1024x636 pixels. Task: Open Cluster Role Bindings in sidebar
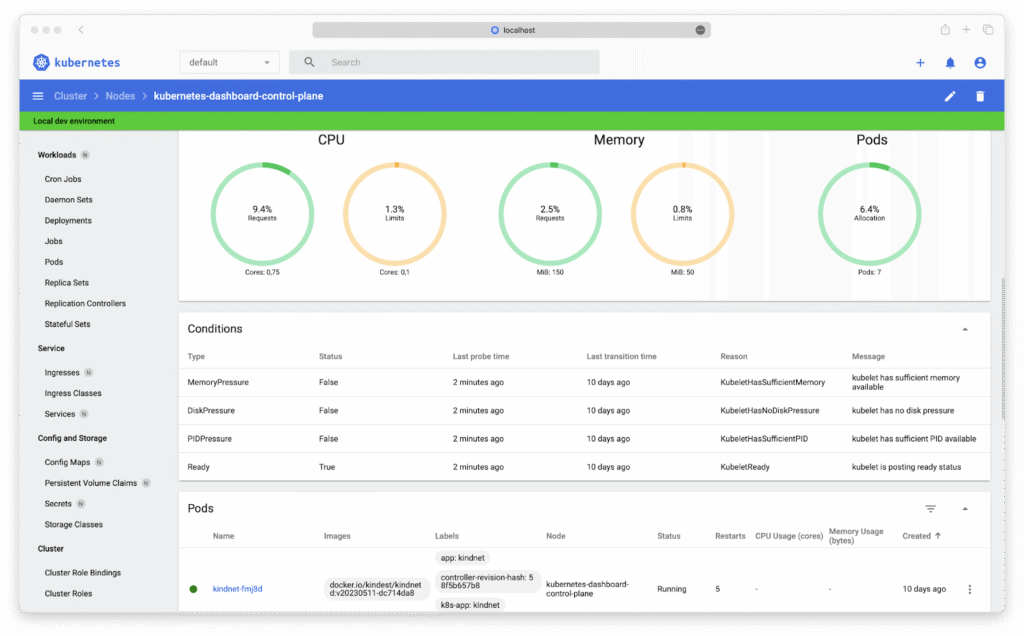tap(83, 573)
